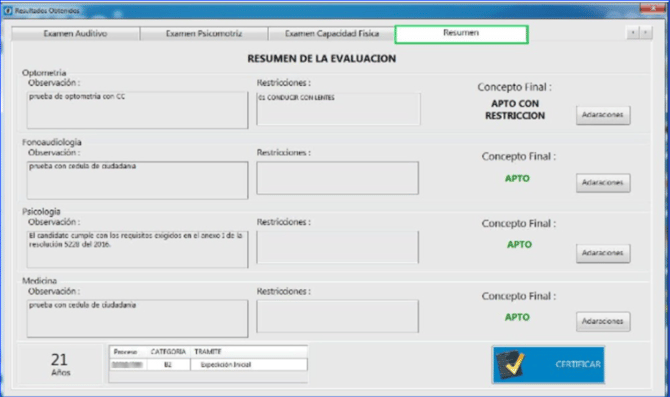Viewport: 670px width, 397px height.
Task: Click the CATEGORIA column header
Action: click(168, 352)
